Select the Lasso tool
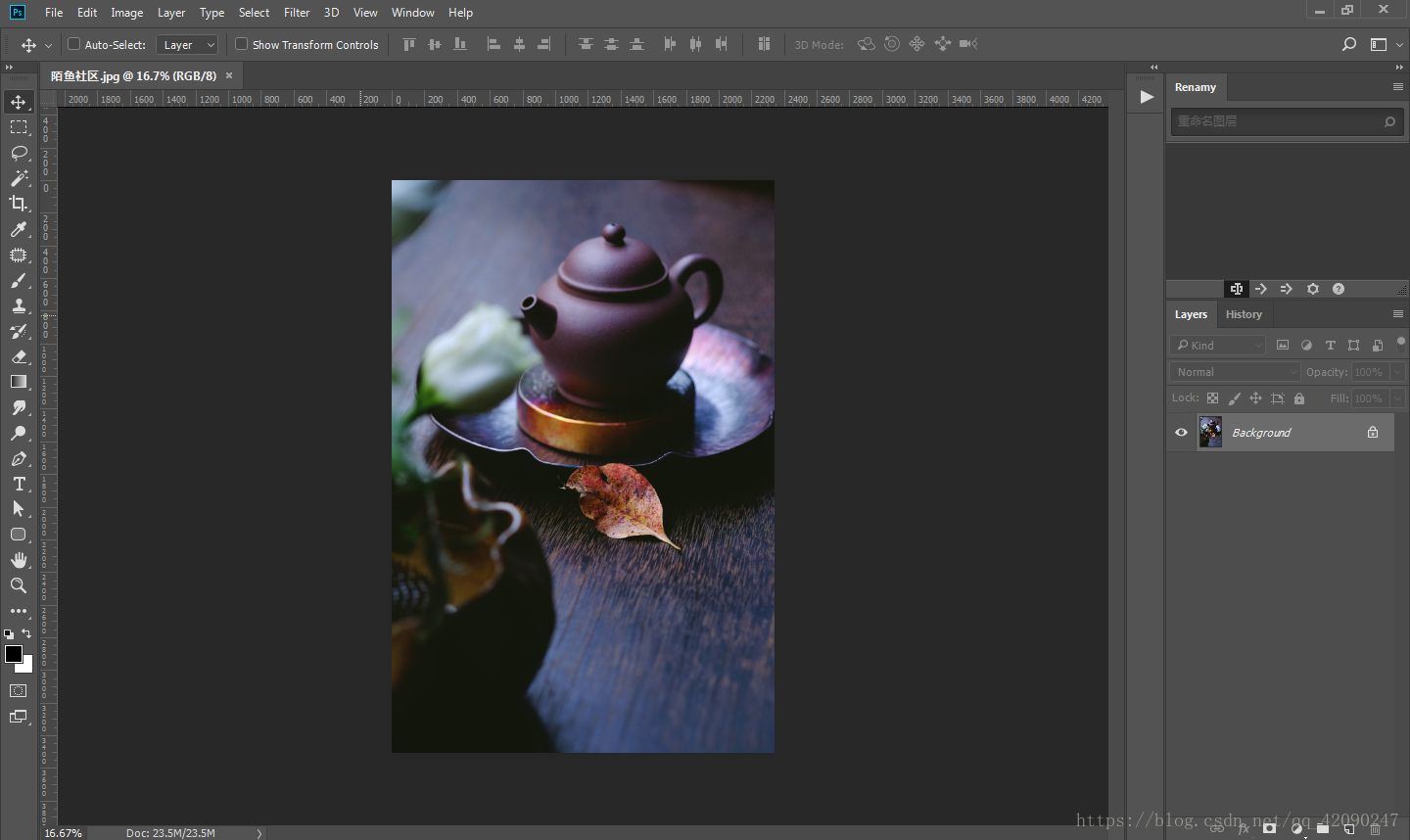Viewport: 1410px width, 840px height. coord(19,153)
